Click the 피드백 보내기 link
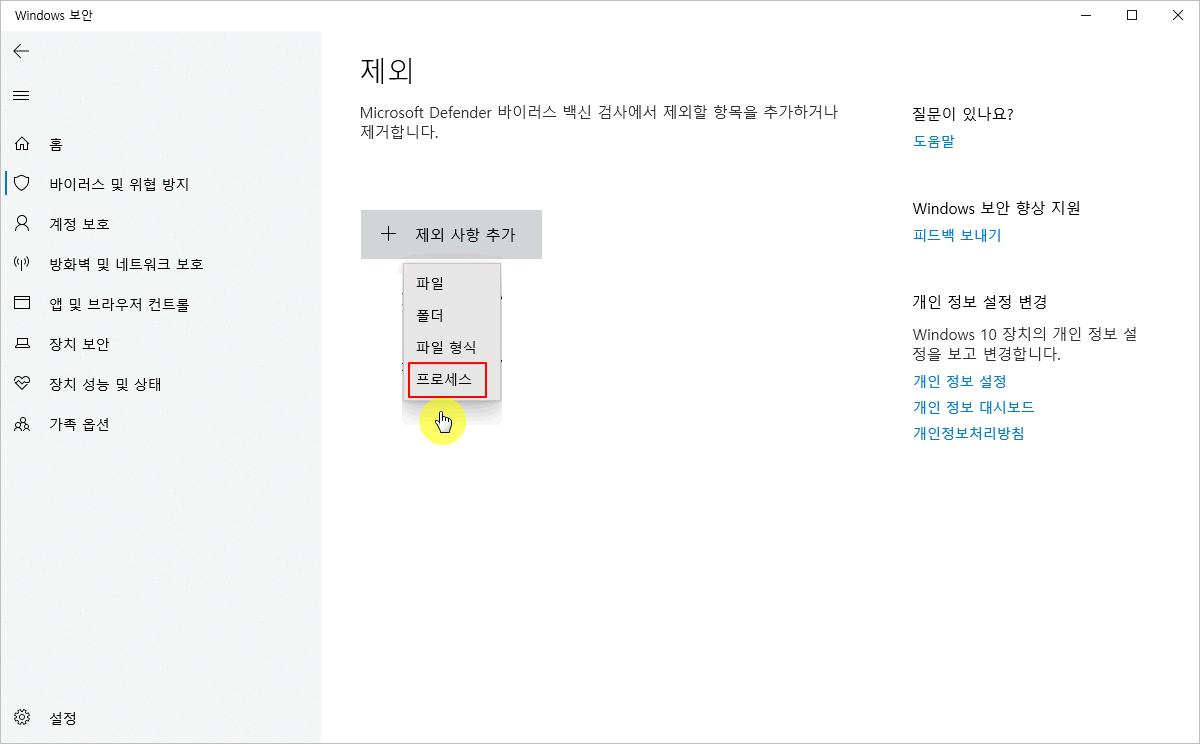Image resolution: width=1200 pixels, height=744 pixels. pyautogui.click(x=957, y=235)
